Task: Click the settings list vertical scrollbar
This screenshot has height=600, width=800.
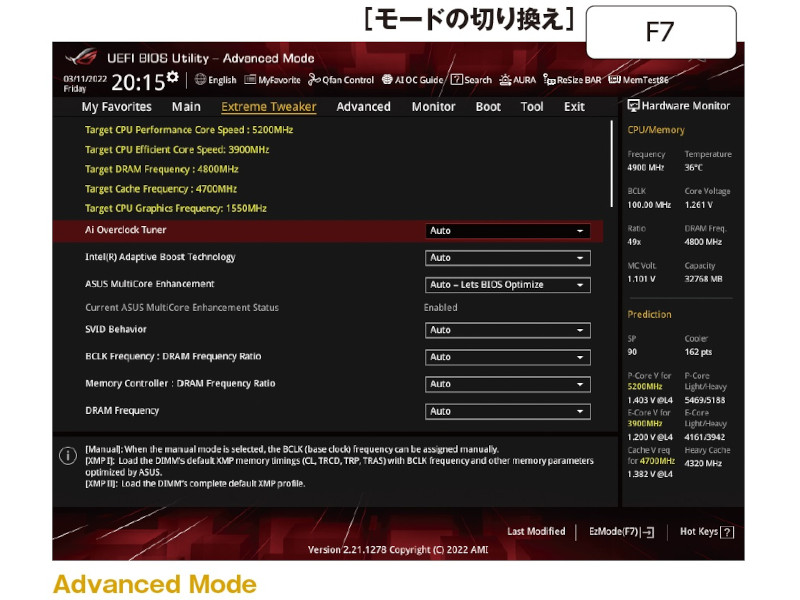Action: [611, 164]
